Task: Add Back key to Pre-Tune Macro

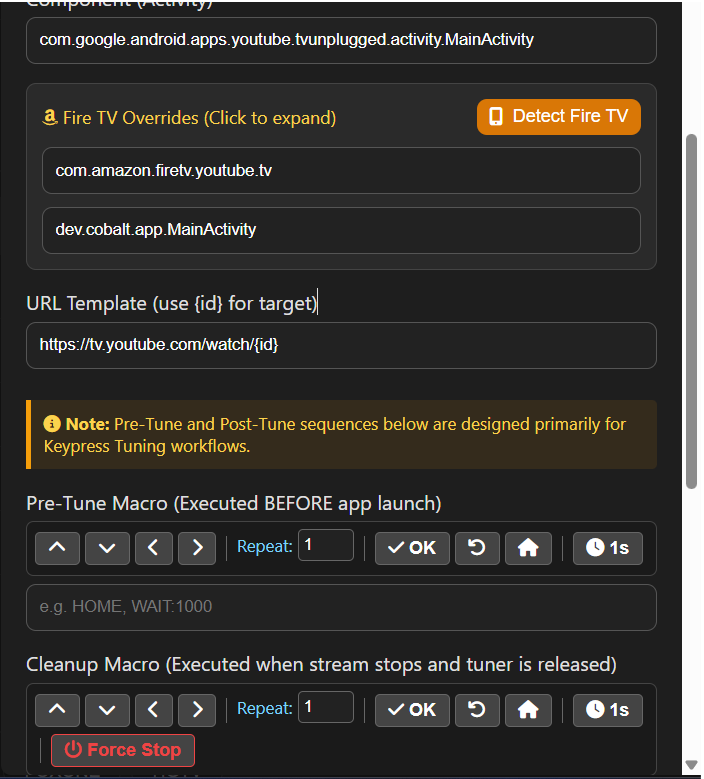Action: click(x=477, y=548)
